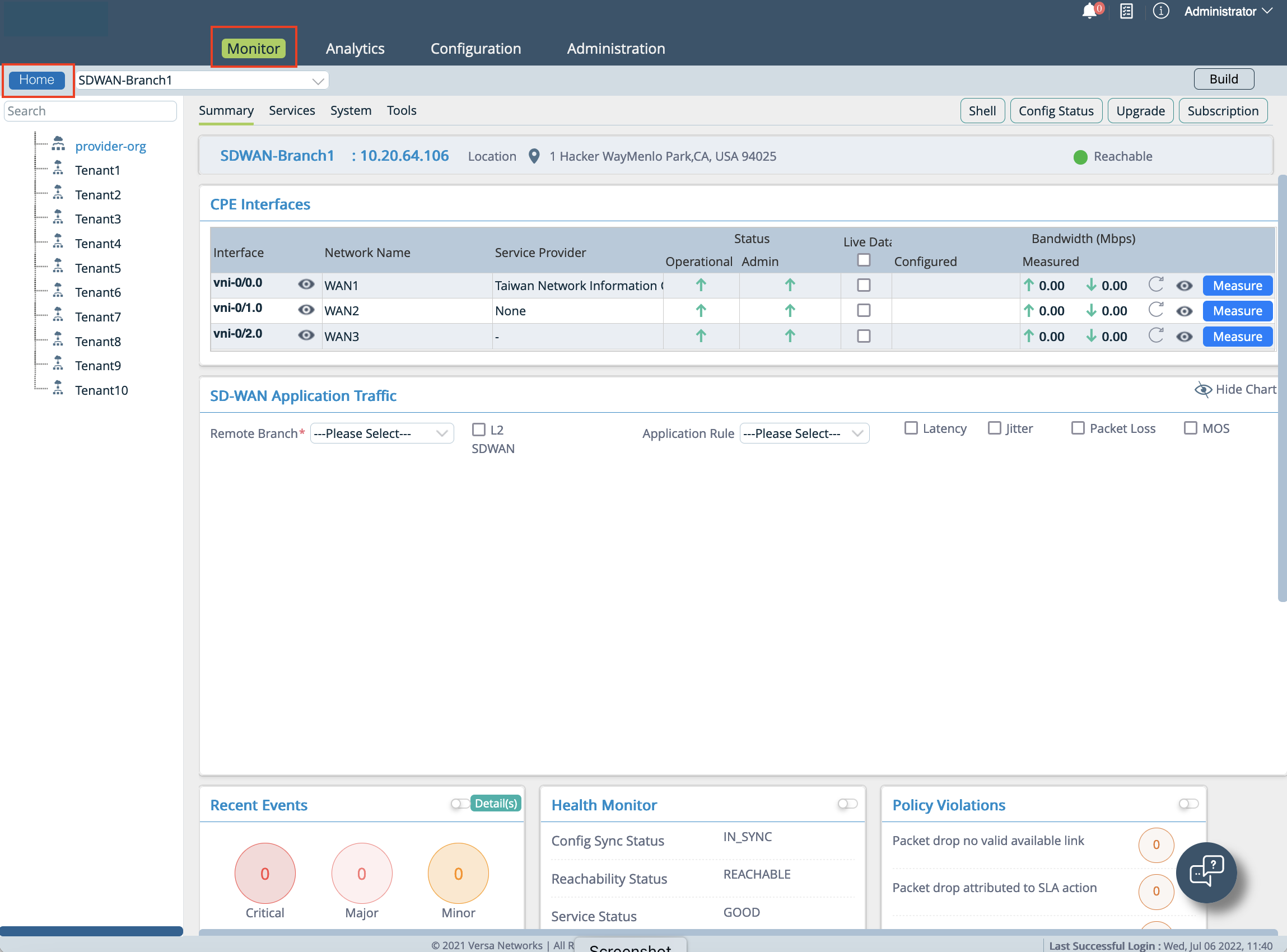The width and height of the screenshot is (1287, 952).
Task: Click the organization Search field
Action: point(91,111)
